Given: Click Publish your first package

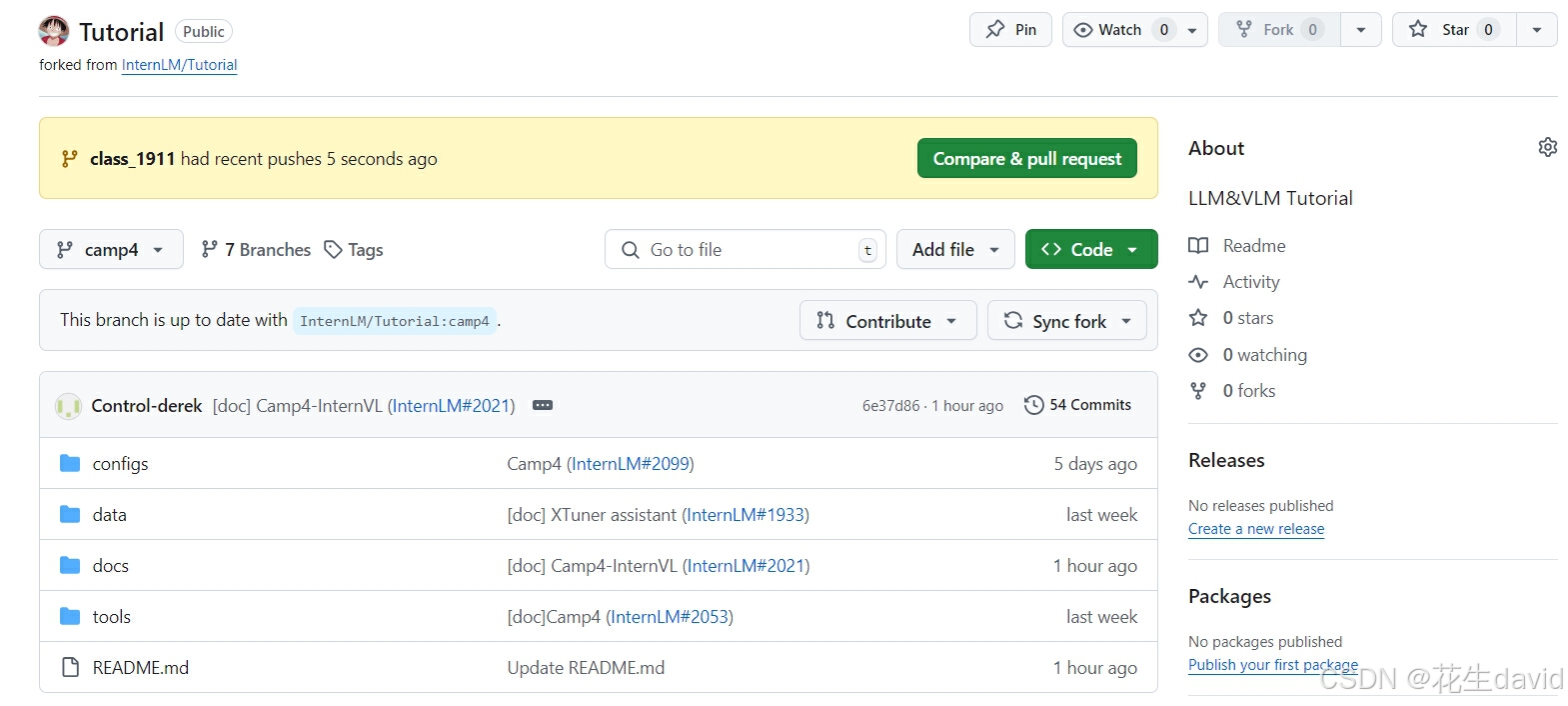Looking at the screenshot, I should coord(1273,665).
